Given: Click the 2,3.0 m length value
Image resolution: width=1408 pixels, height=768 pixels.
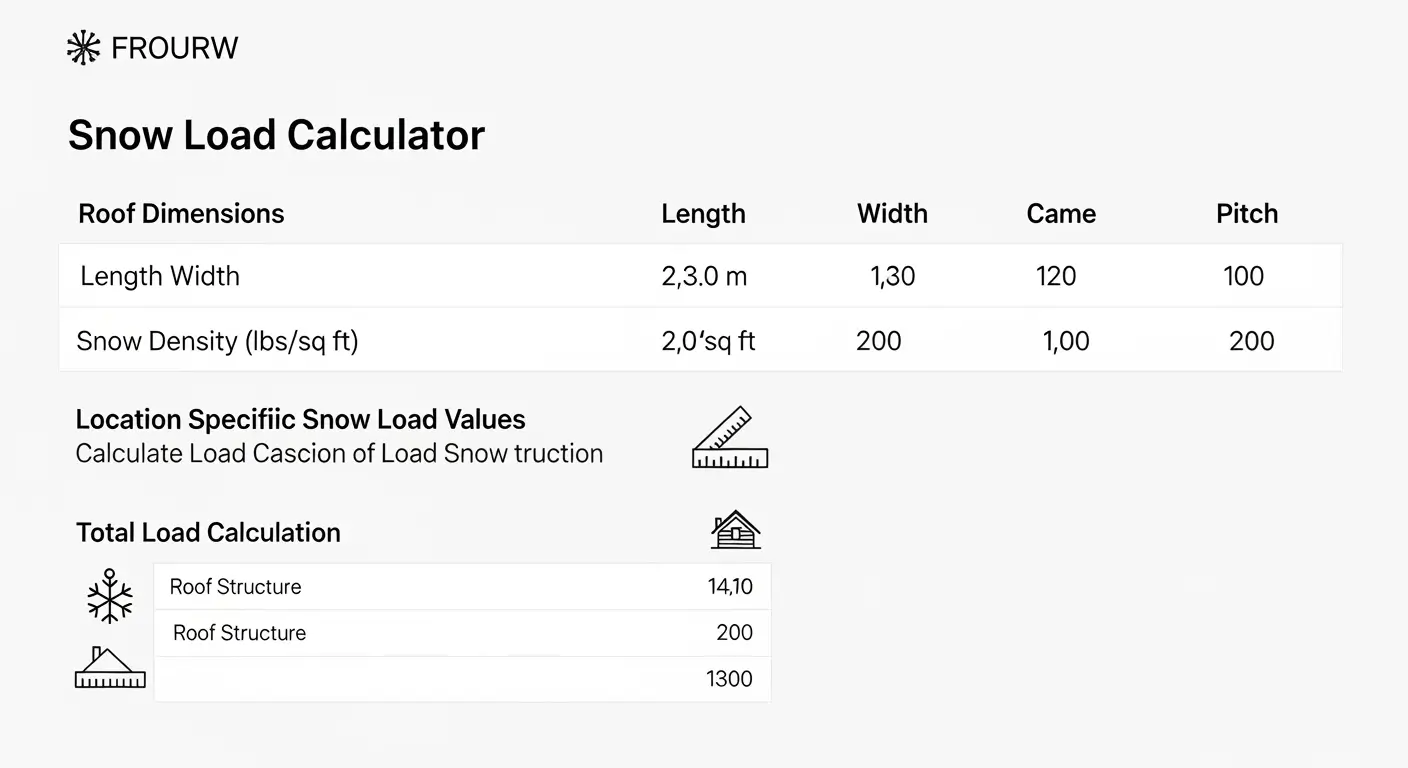Looking at the screenshot, I should tap(705, 276).
